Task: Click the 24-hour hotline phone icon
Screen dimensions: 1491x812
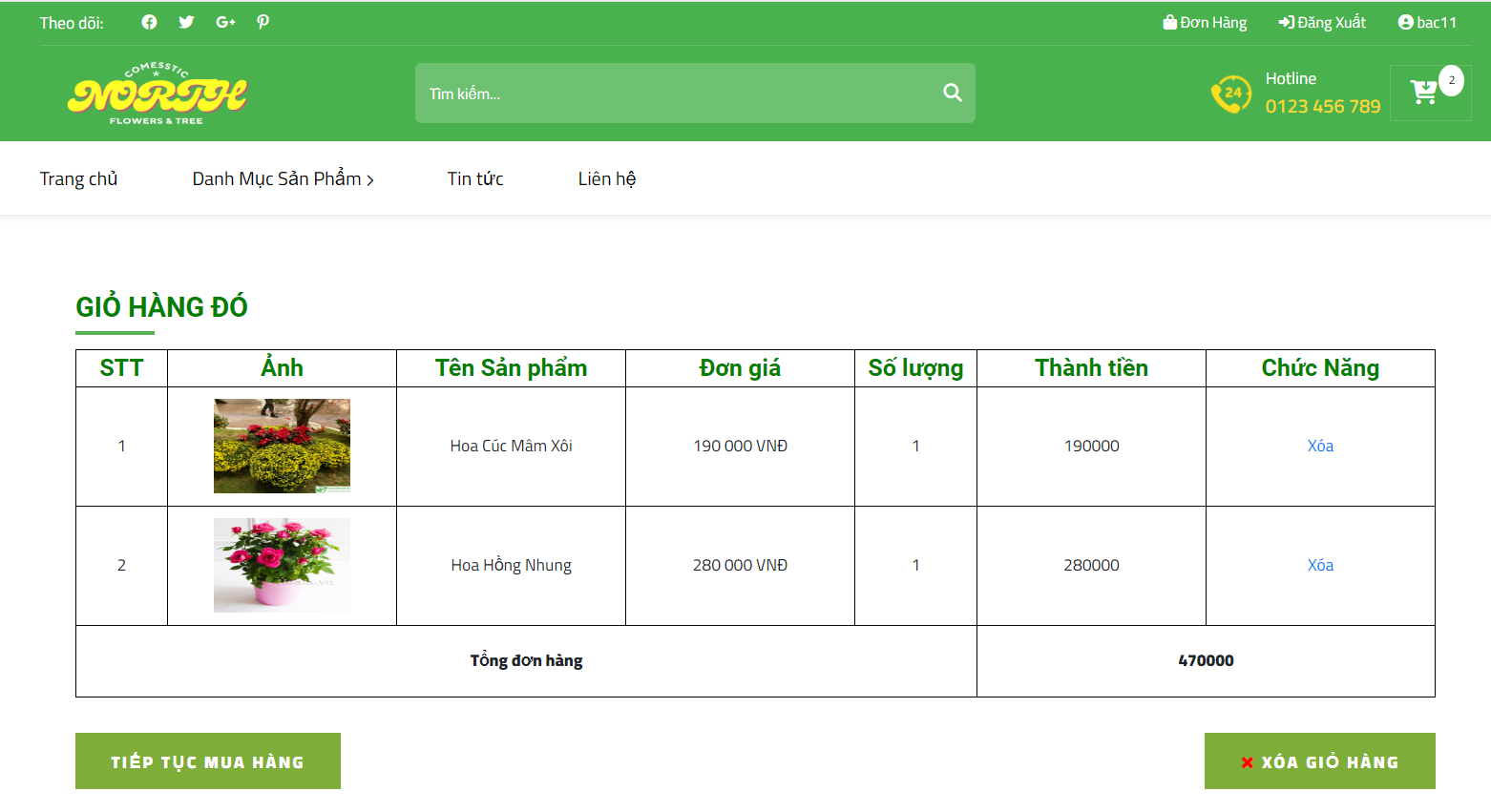Action: (x=1230, y=94)
